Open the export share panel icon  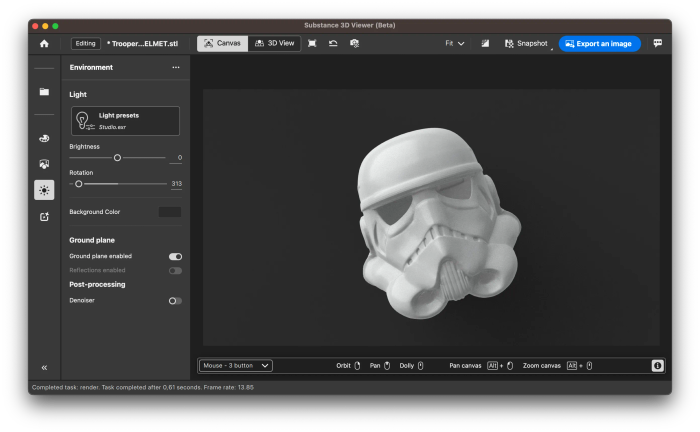click(44, 217)
